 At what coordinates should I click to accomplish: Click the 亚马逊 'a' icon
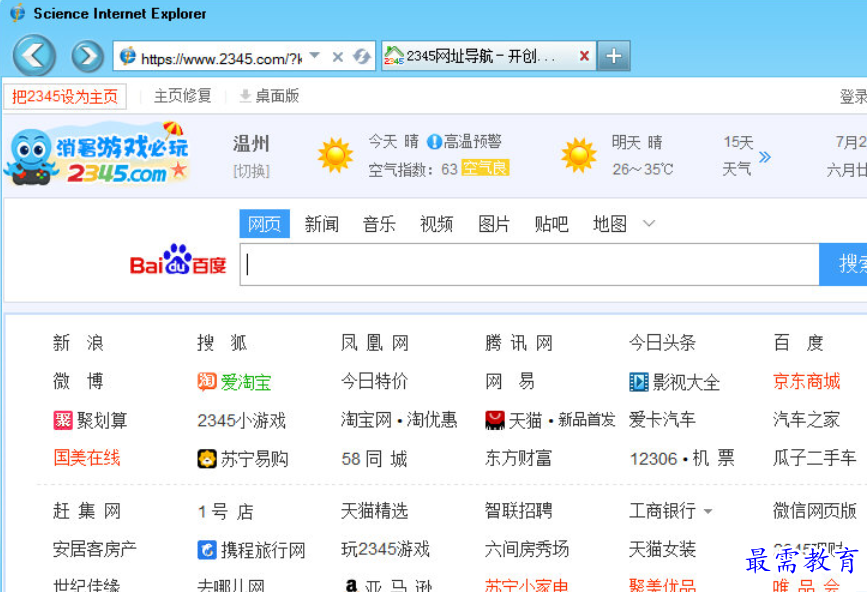point(351,585)
